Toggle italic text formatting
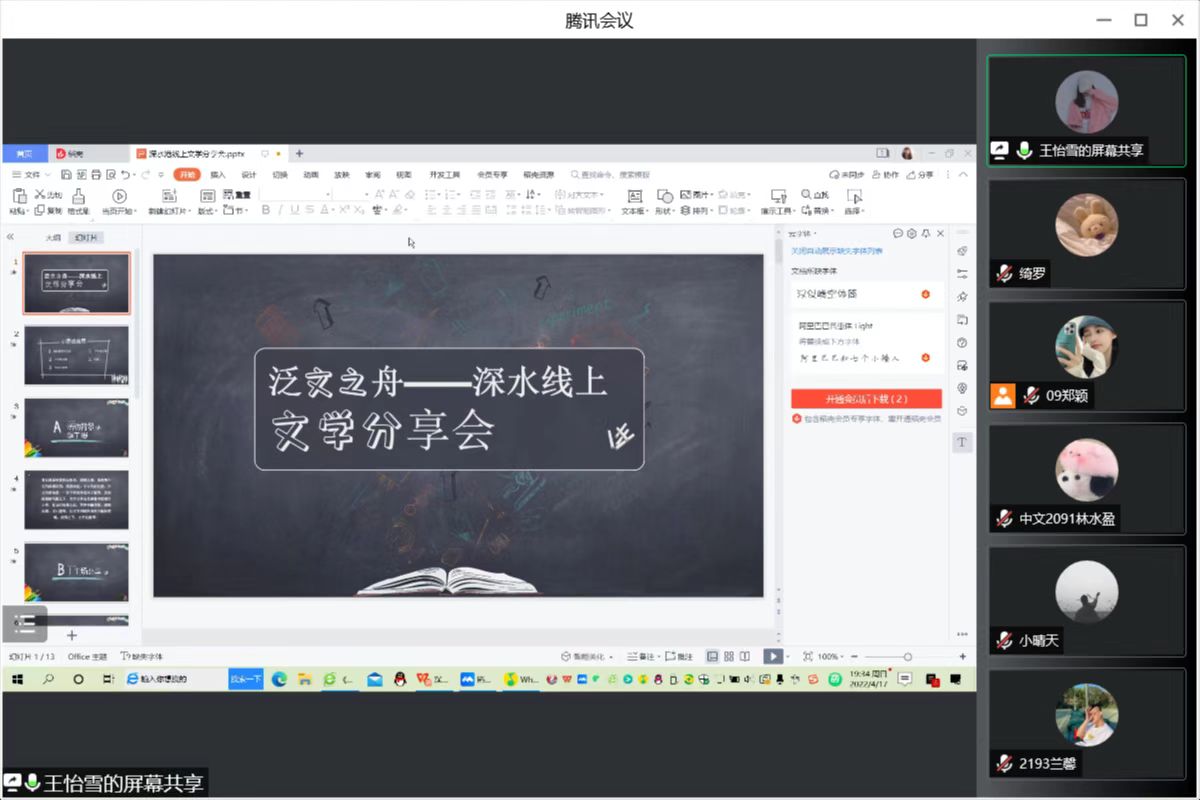Screen dimensions: 1200x800 point(281,210)
